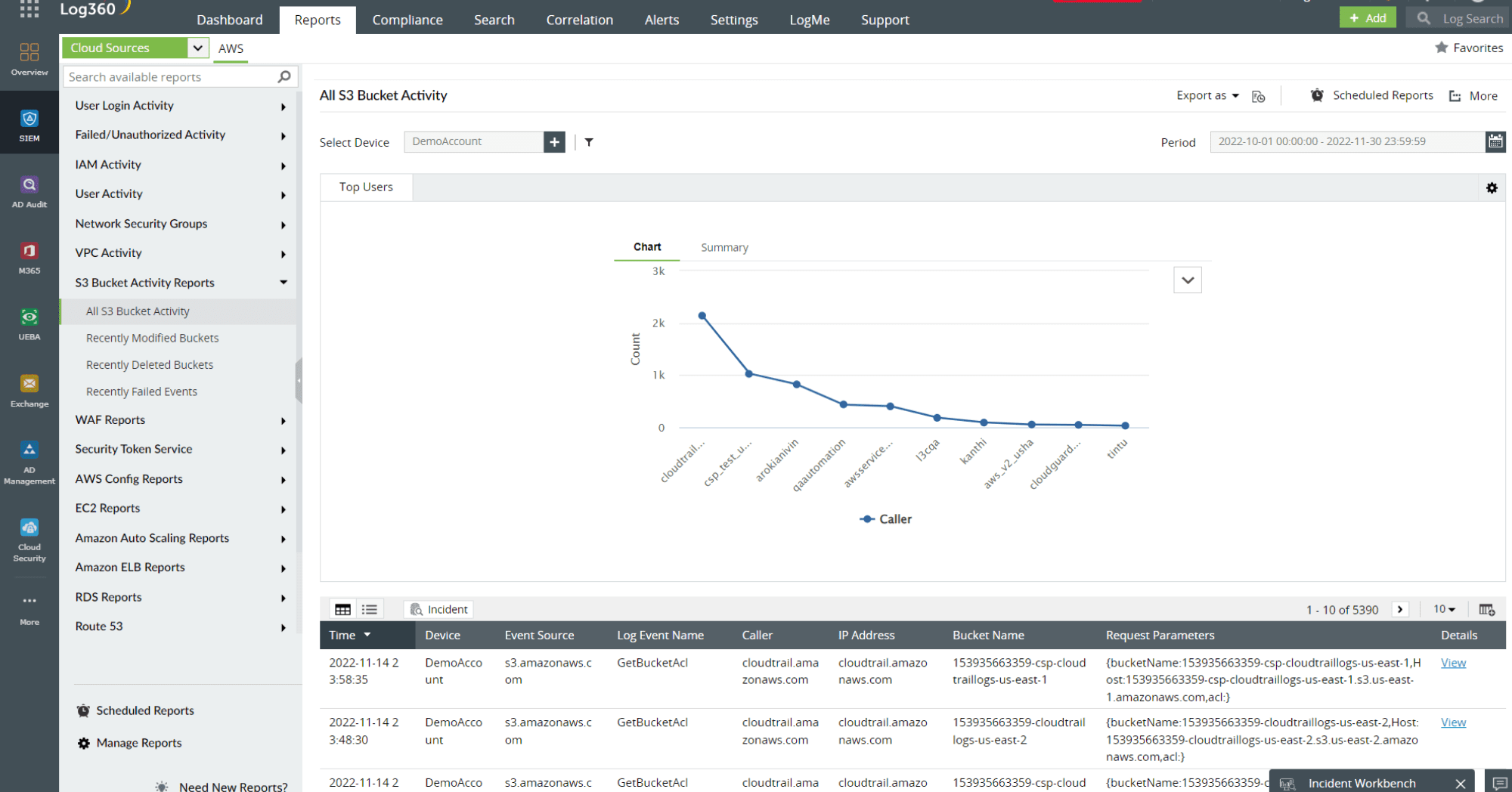Screen dimensions: 1512x792
Task: Toggle list view for the report records
Action: point(370,608)
